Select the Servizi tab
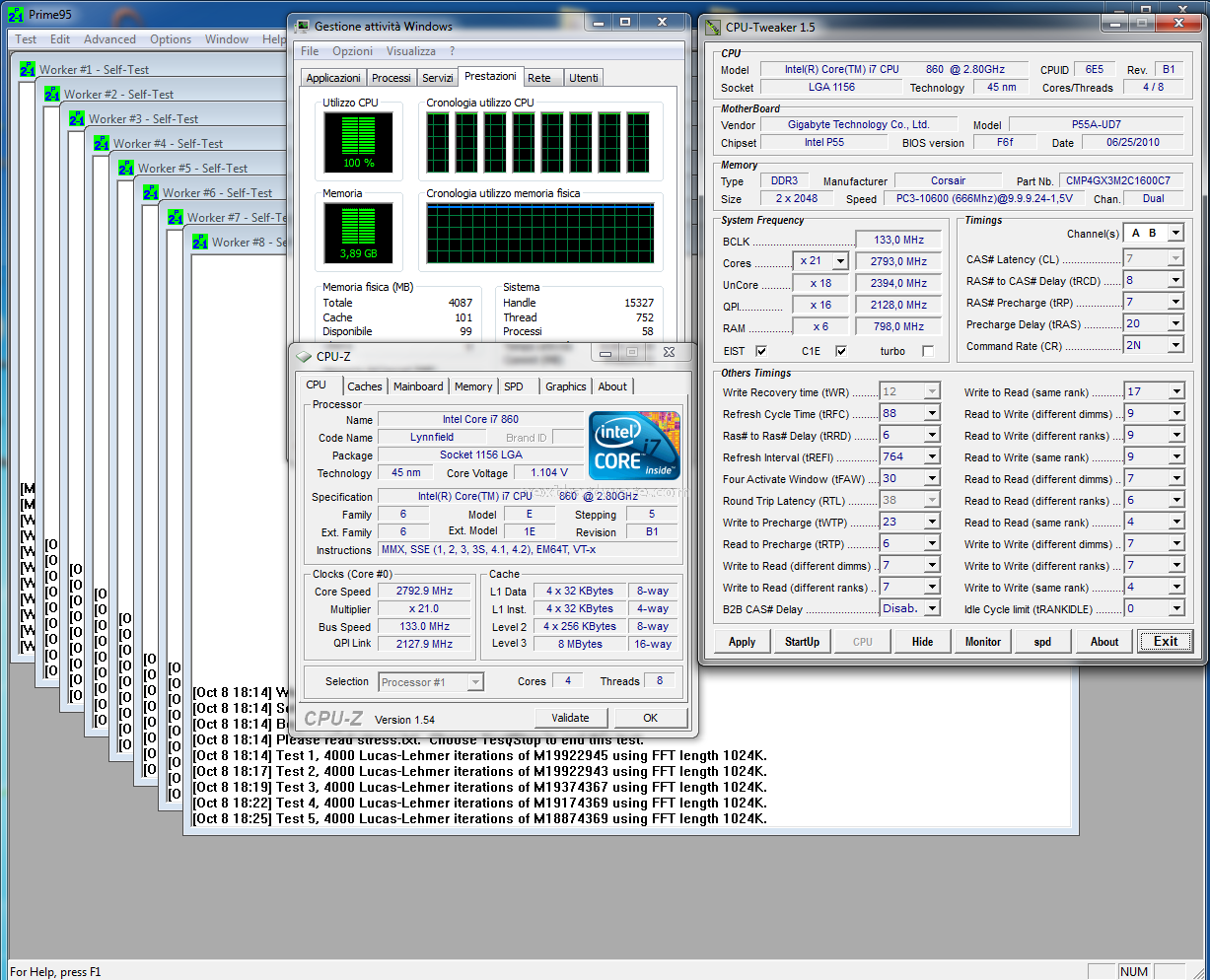Image resolution: width=1210 pixels, height=980 pixels. [x=437, y=78]
